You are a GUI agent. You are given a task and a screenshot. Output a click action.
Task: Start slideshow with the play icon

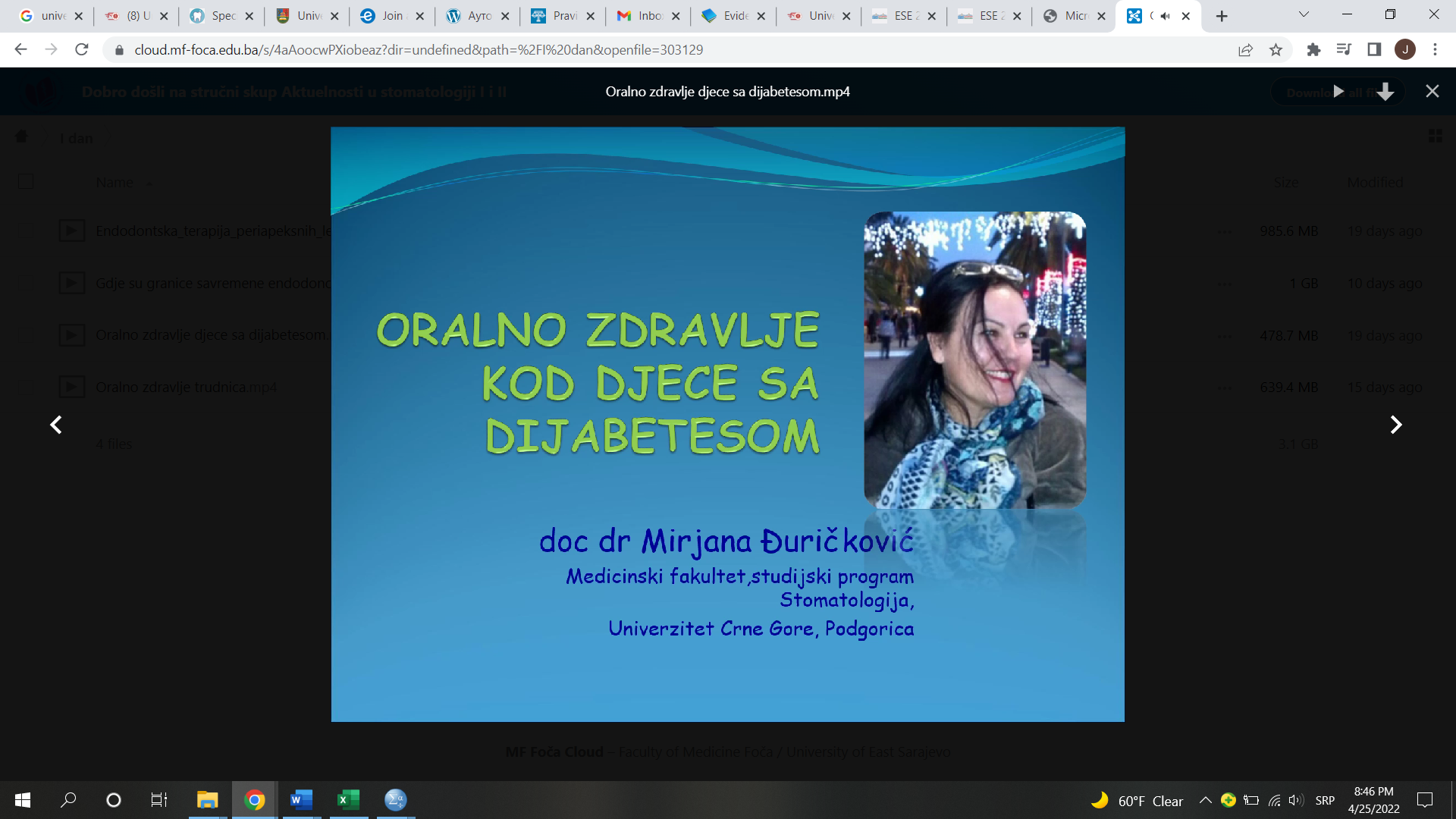1338,92
